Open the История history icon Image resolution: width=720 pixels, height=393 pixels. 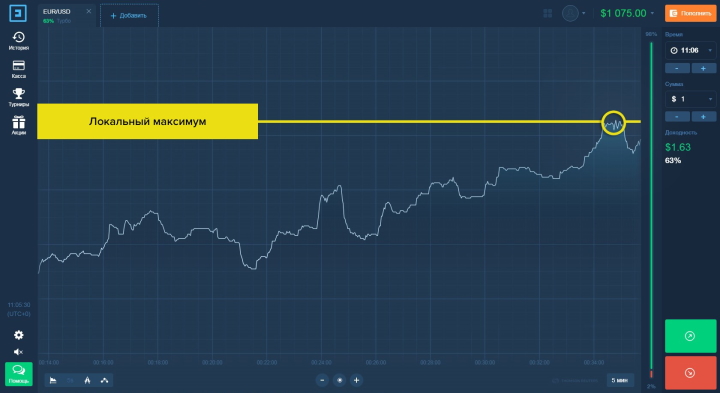(x=19, y=40)
